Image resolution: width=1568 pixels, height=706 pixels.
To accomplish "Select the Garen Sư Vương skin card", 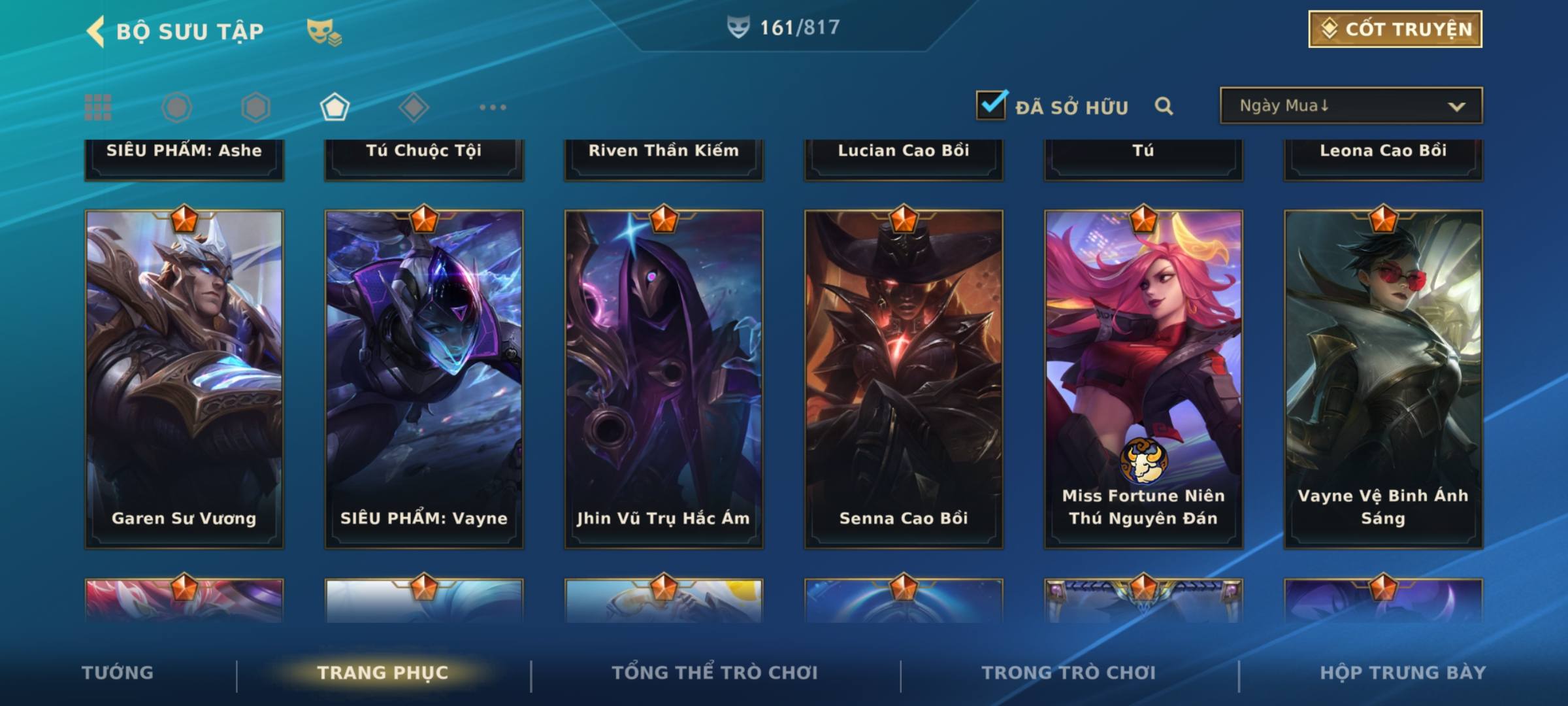I will 184,379.
